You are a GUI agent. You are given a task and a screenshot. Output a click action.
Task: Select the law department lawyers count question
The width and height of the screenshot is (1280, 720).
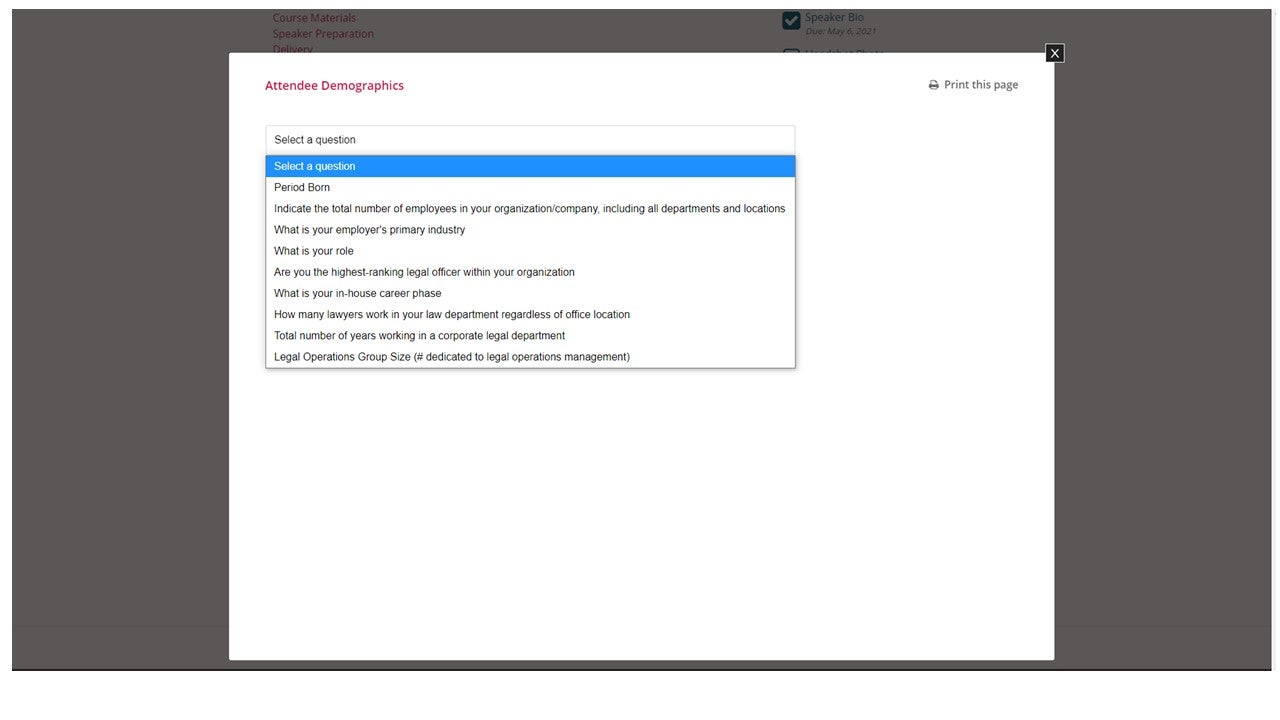451,314
